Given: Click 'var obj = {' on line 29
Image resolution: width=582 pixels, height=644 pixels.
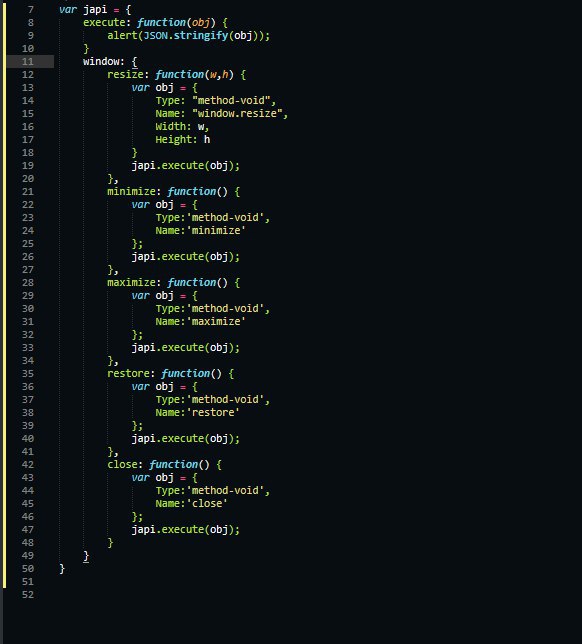Looking at the screenshot, I should pos(165,296).
